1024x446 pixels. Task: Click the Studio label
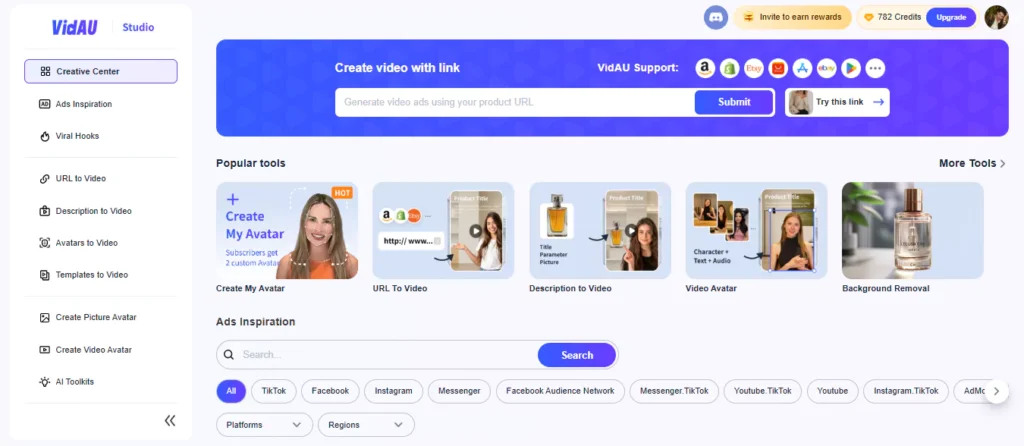point(138,27)
